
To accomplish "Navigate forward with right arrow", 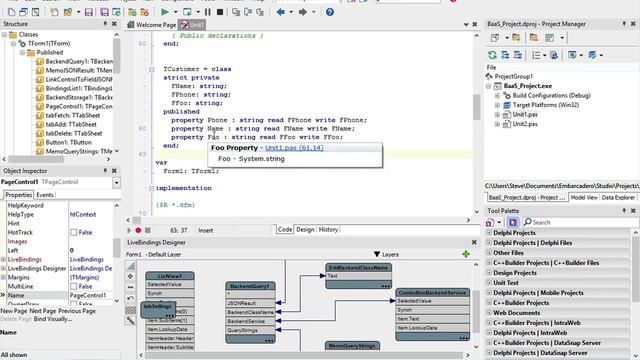I will pyautogui.click(x=303, y=12).
